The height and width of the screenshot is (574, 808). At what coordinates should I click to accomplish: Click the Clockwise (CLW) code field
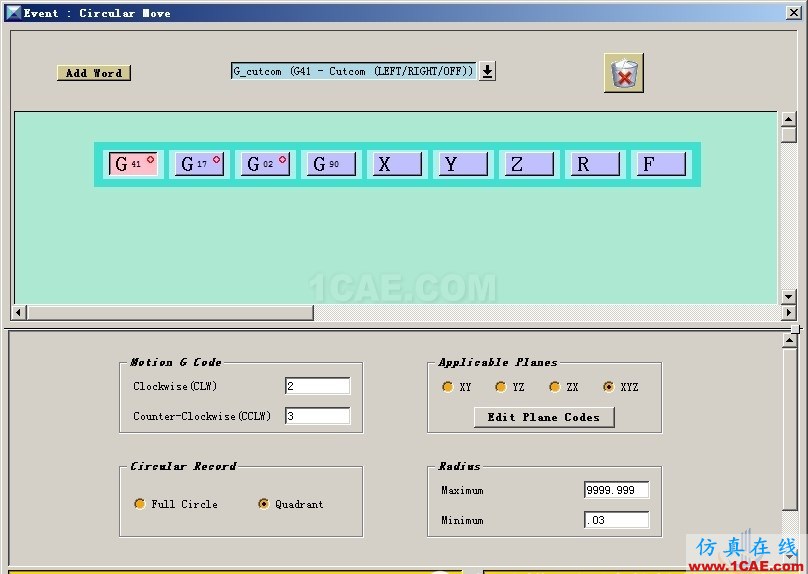(x=317, y=386)
